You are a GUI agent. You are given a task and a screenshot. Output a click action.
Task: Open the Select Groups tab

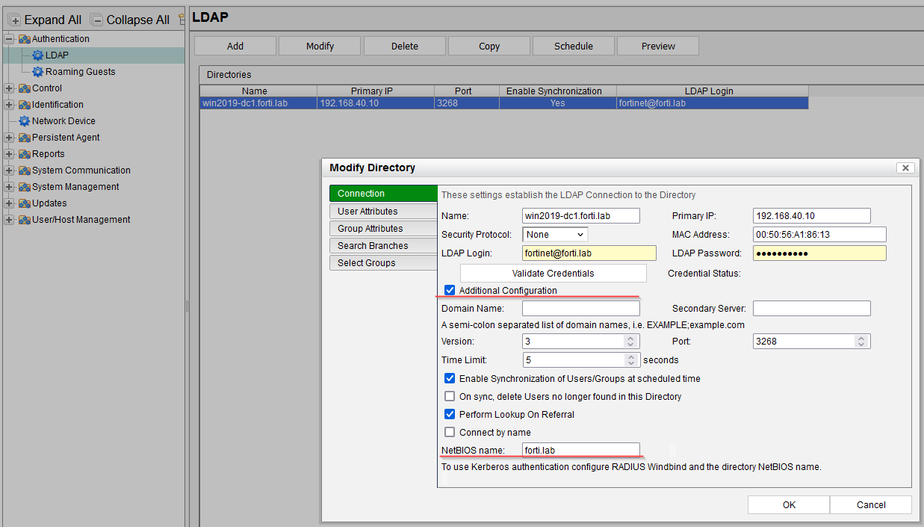(383, 262)
